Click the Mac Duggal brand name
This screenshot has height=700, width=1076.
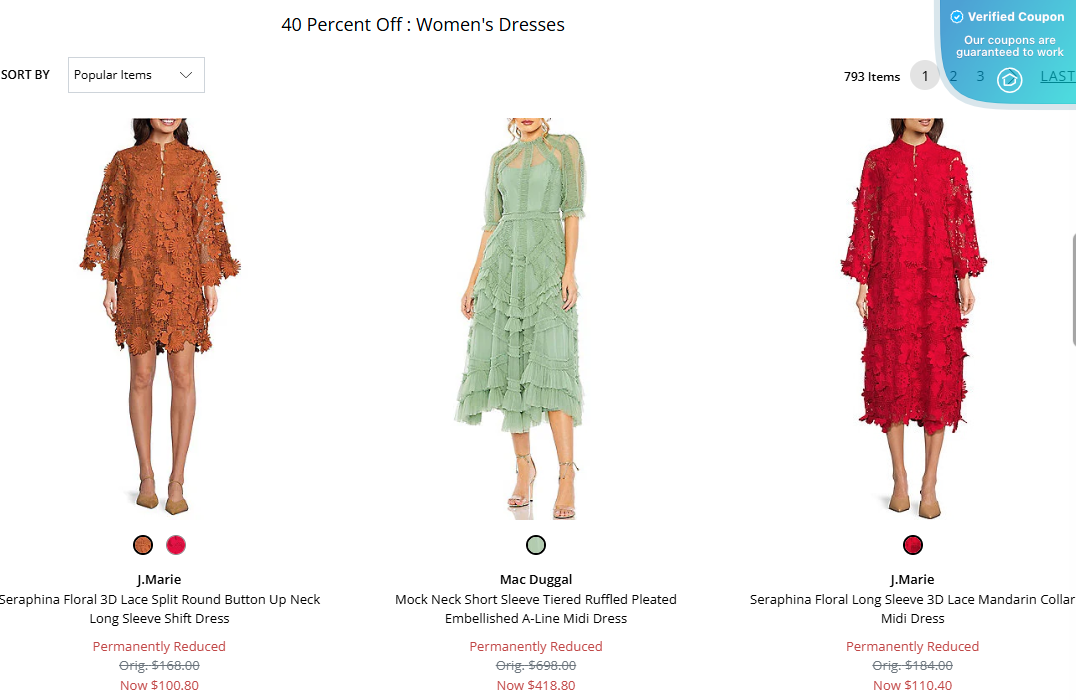536,579
